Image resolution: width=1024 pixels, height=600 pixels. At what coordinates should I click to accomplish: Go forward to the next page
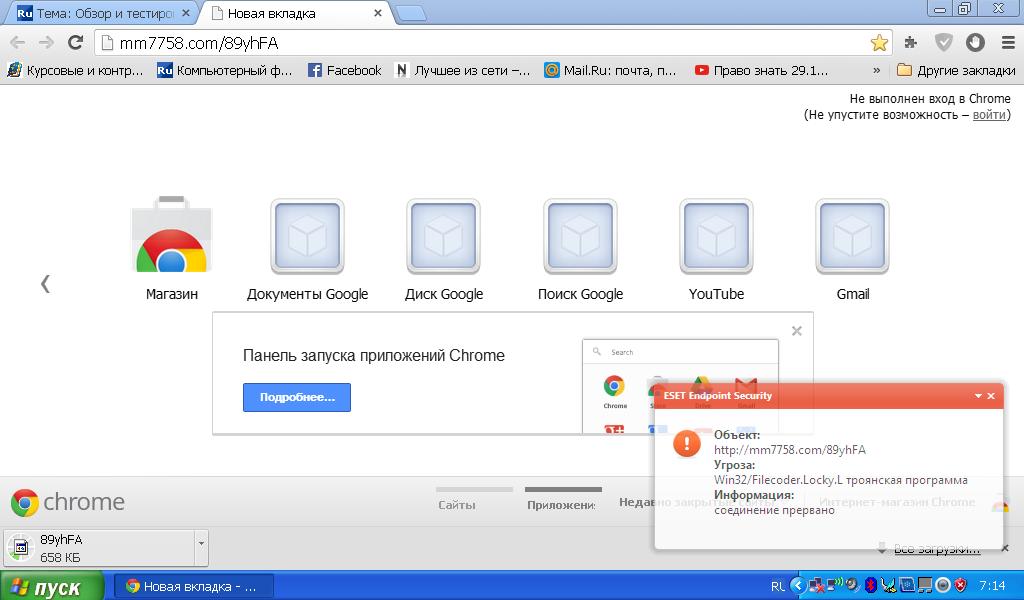pos(46,43)
